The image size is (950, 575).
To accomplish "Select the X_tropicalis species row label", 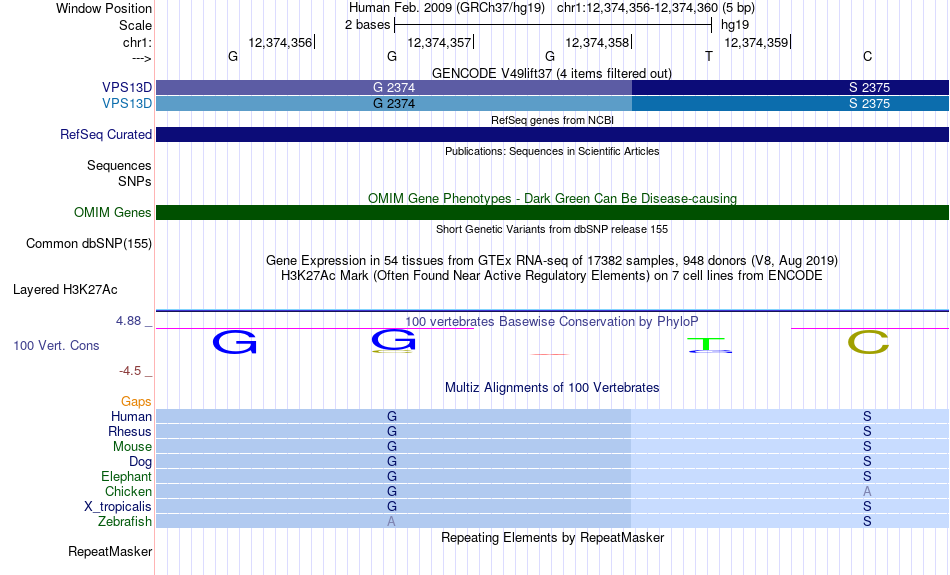I will (118, 507).
